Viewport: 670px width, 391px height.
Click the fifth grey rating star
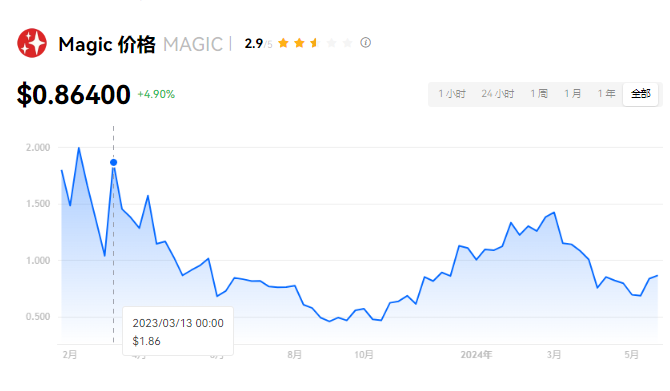(x=347, y=43)
